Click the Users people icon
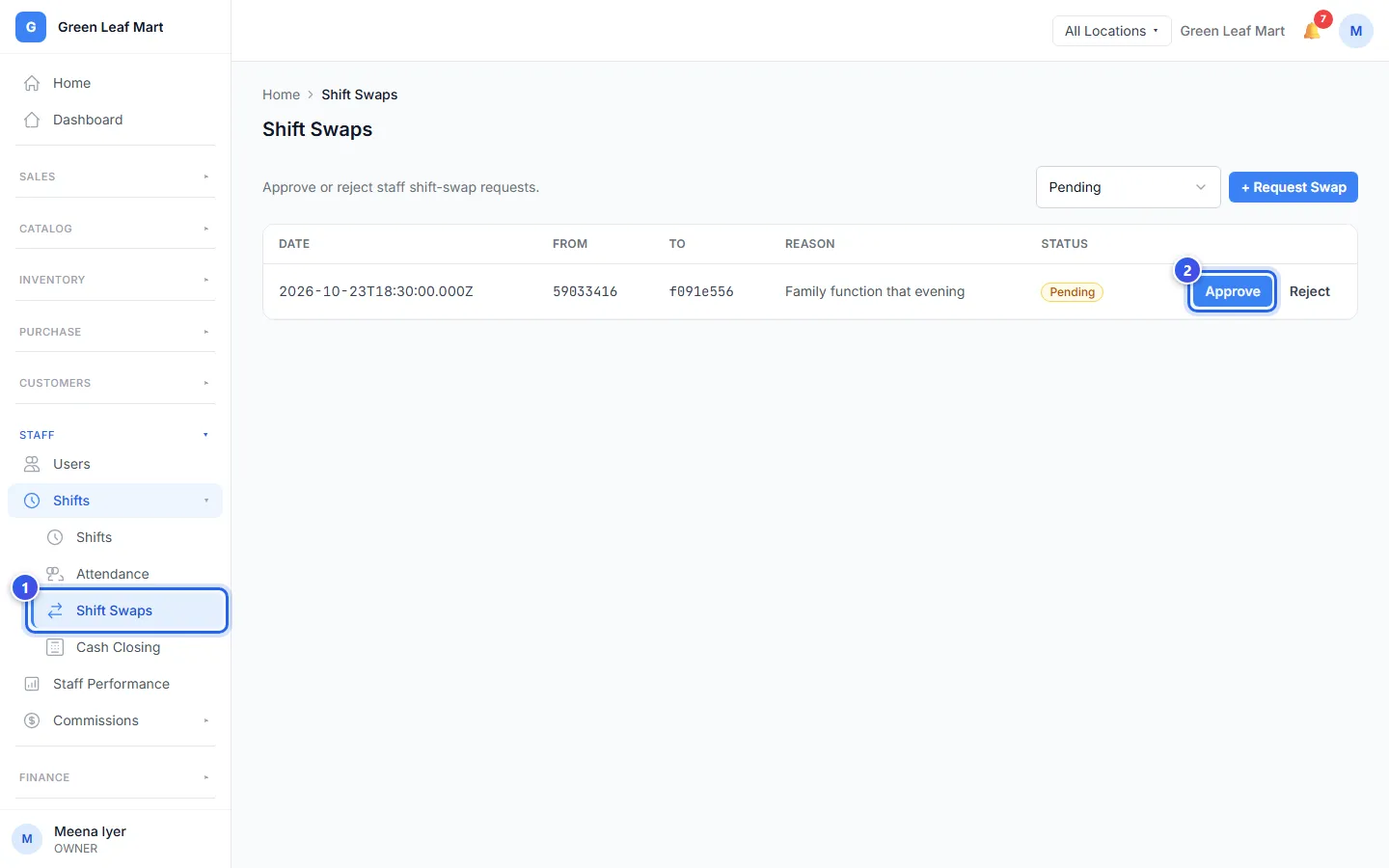The height and width of the screenshot is (868, 1389). pyautogui.click(x=32, y=464)
